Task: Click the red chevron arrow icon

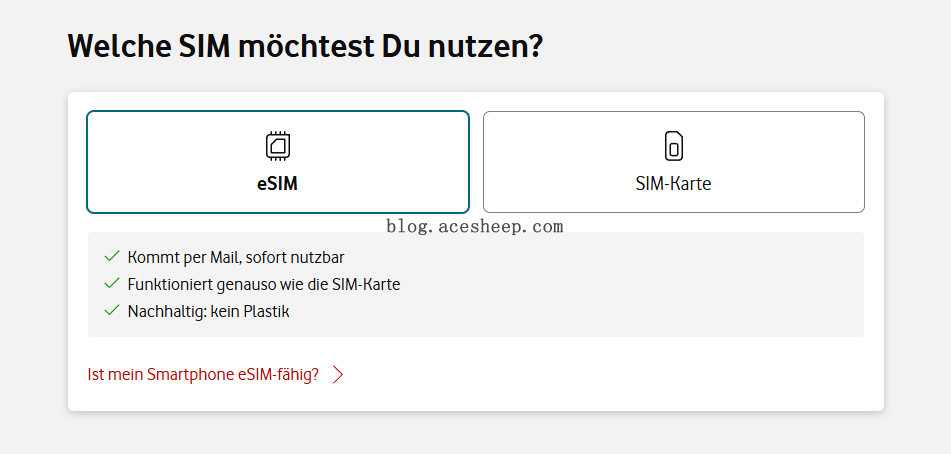Action: pos(338,375)
